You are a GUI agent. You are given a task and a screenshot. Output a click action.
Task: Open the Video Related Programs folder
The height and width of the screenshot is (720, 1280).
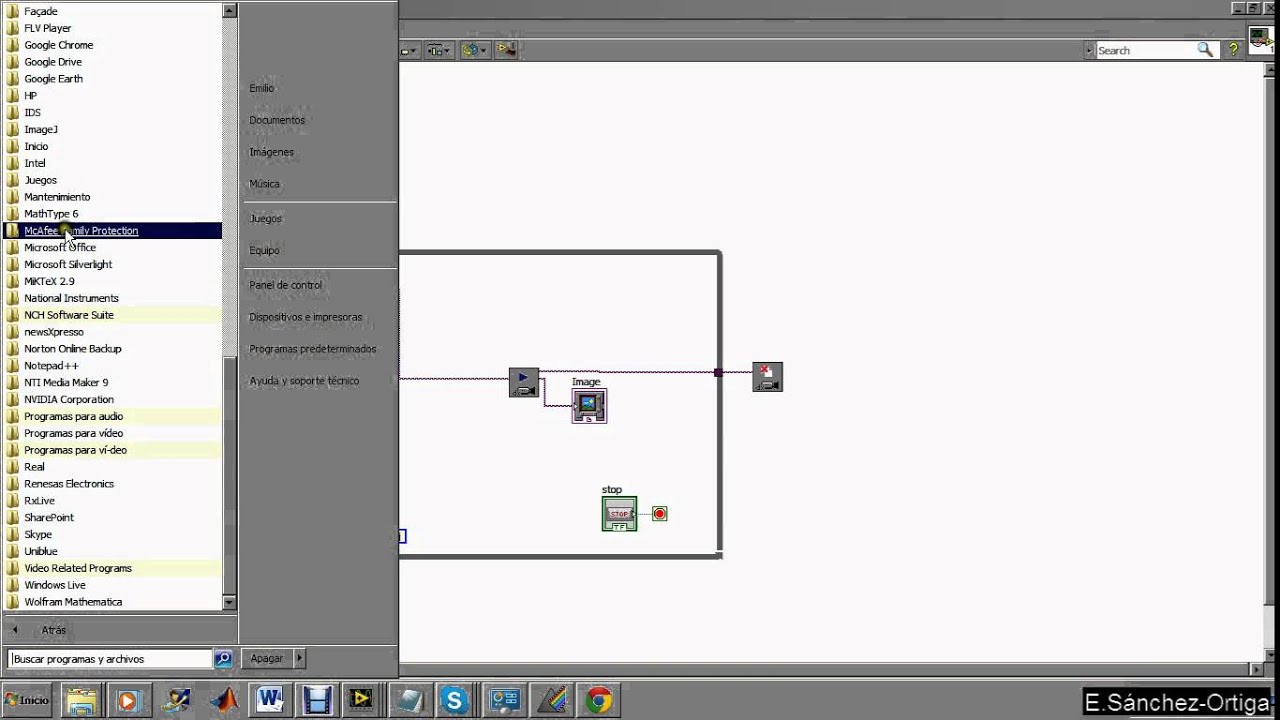pos(112,568)
